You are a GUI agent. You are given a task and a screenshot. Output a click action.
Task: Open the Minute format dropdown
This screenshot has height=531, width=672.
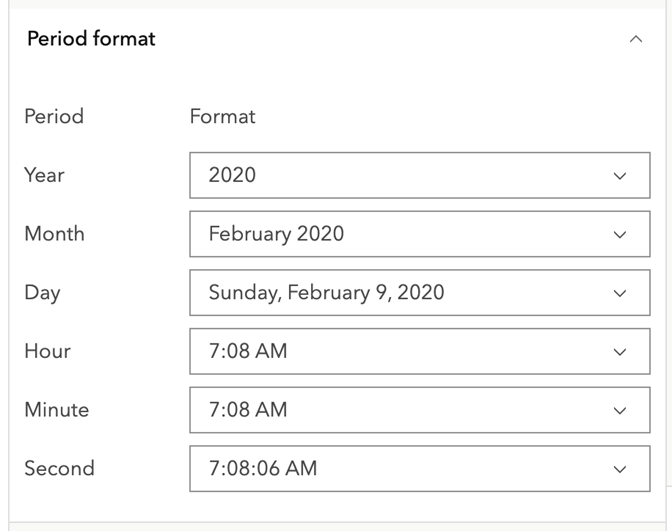[418, 410]
